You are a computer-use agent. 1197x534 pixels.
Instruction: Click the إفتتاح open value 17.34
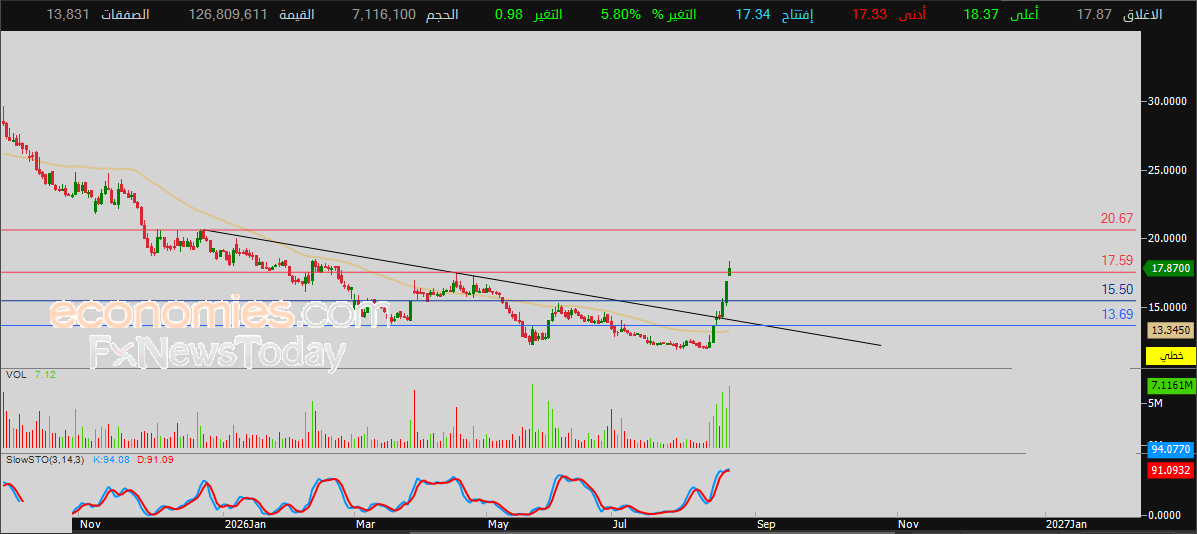(753, 14)
